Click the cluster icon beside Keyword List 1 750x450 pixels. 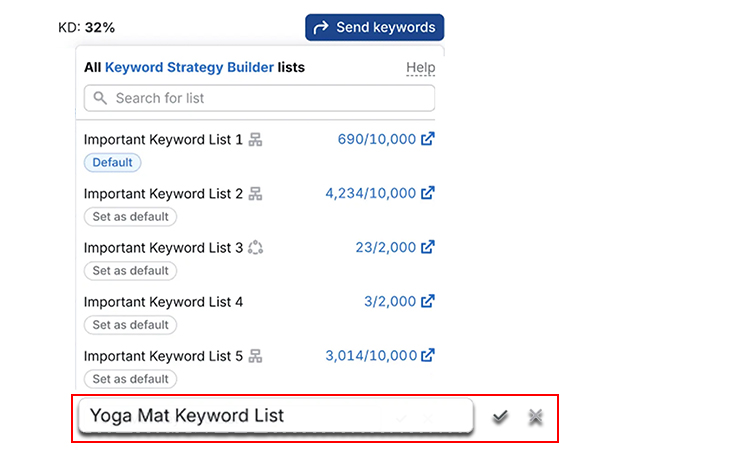(x=255, y=140)
